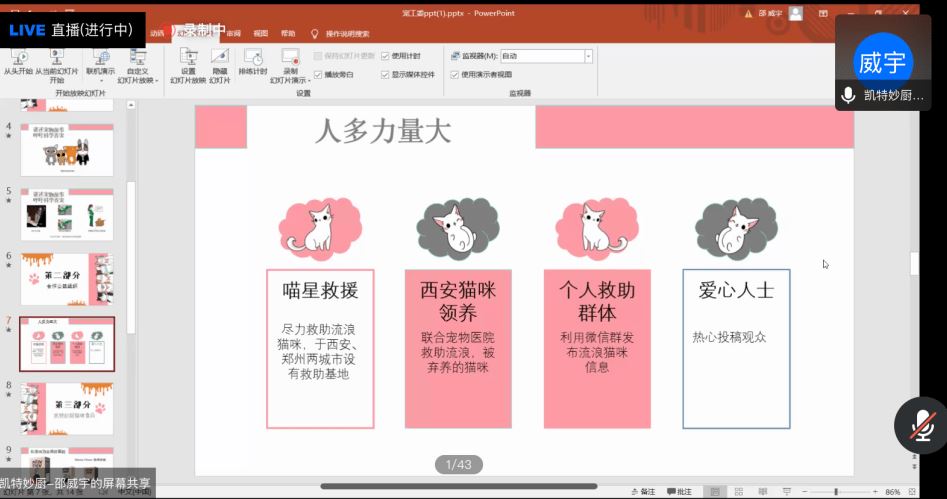Select slide 7 thumbnail in panel

point(67,344)
